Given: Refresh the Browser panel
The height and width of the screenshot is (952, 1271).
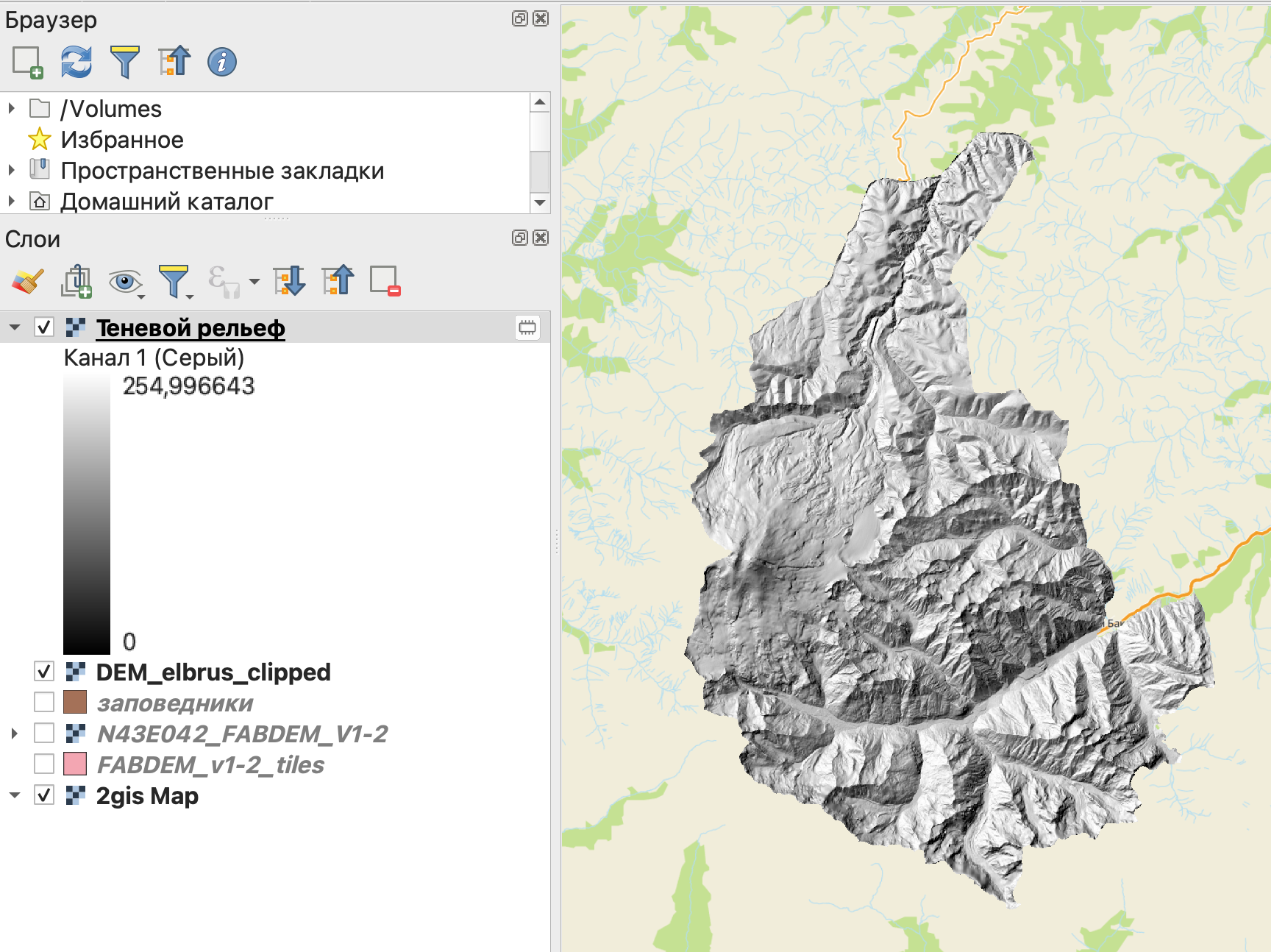Looking at the screenshot, I should (x=76, y=62).
